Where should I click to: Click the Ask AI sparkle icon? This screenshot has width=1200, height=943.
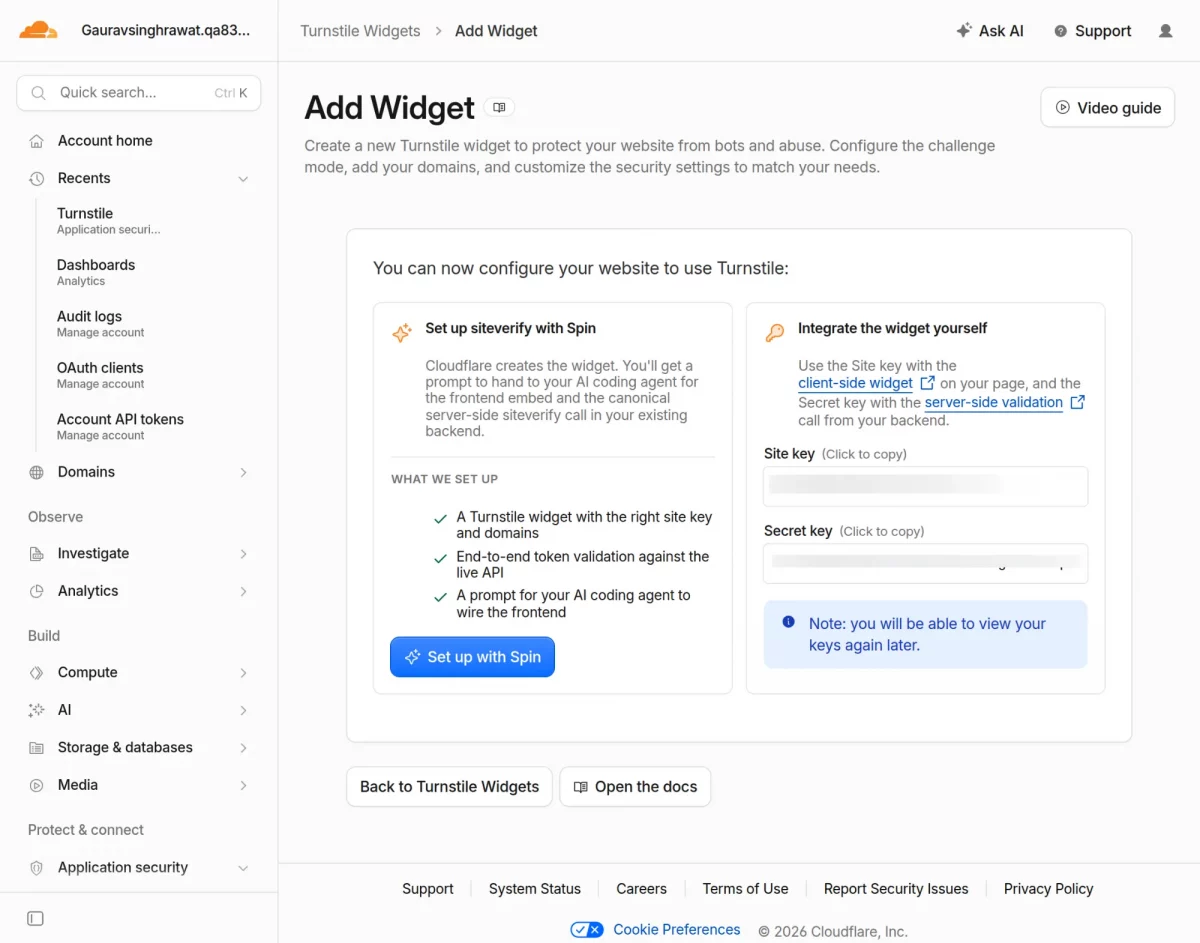[964, 31]
